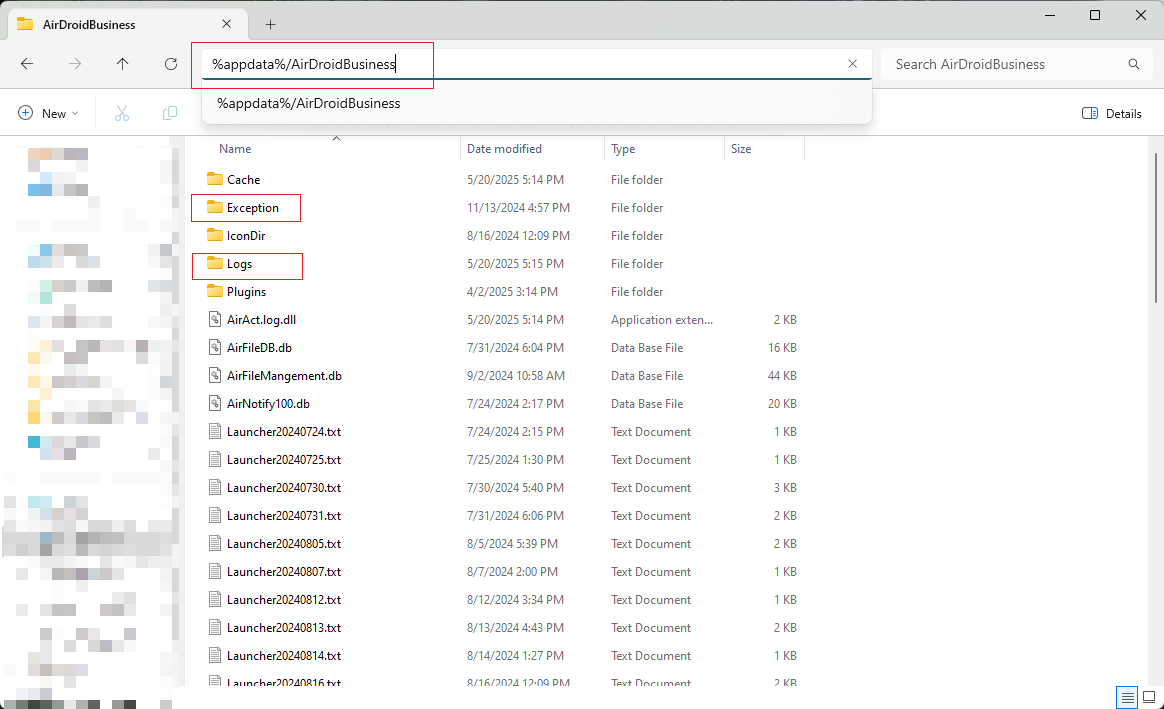This screenshot has width=1164, height=709.
Task: Sort by the Type column header
Action: tap(623, 148)
